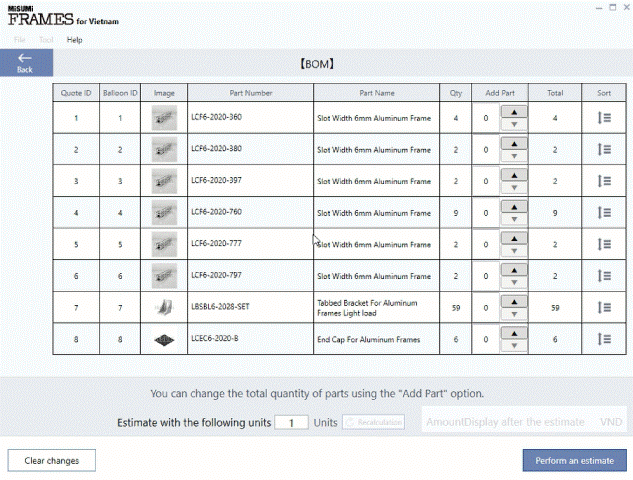This screenshot has height=480, width=633.
Task: Increase Add Part for LBSBL6-2028-SET
Action: 514,300
